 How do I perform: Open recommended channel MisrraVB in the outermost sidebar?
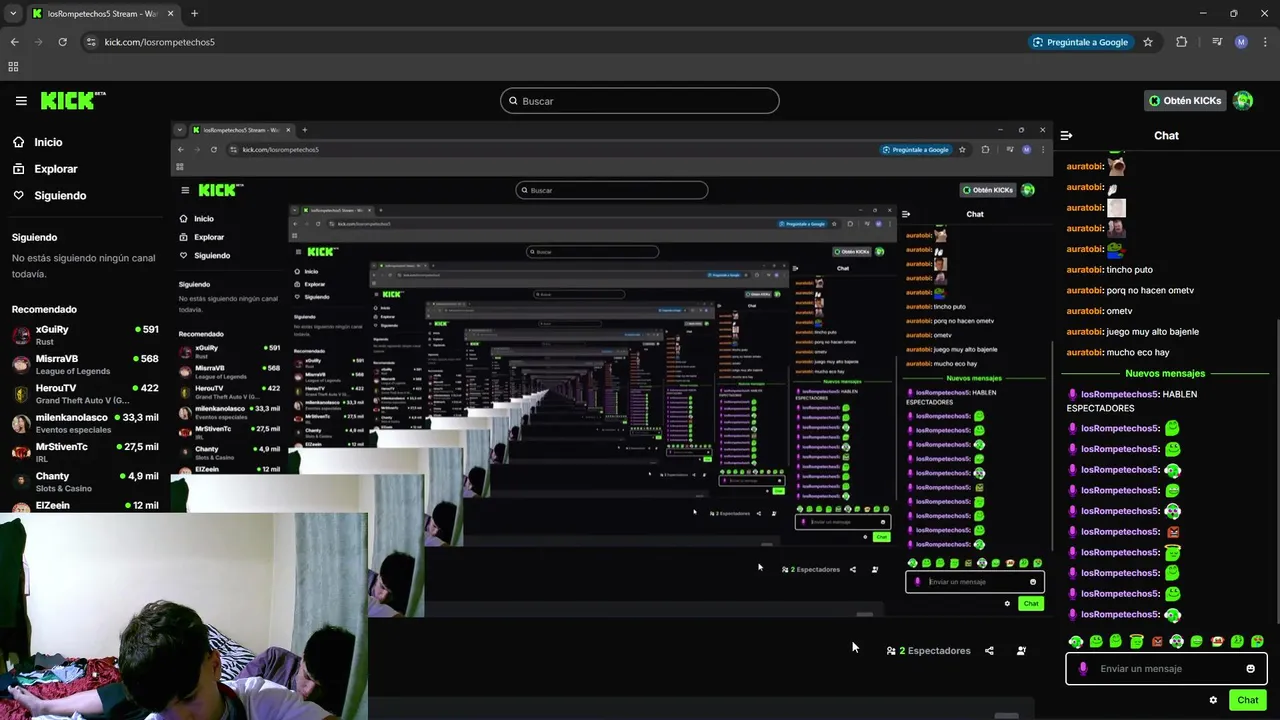tap(85, 364)
